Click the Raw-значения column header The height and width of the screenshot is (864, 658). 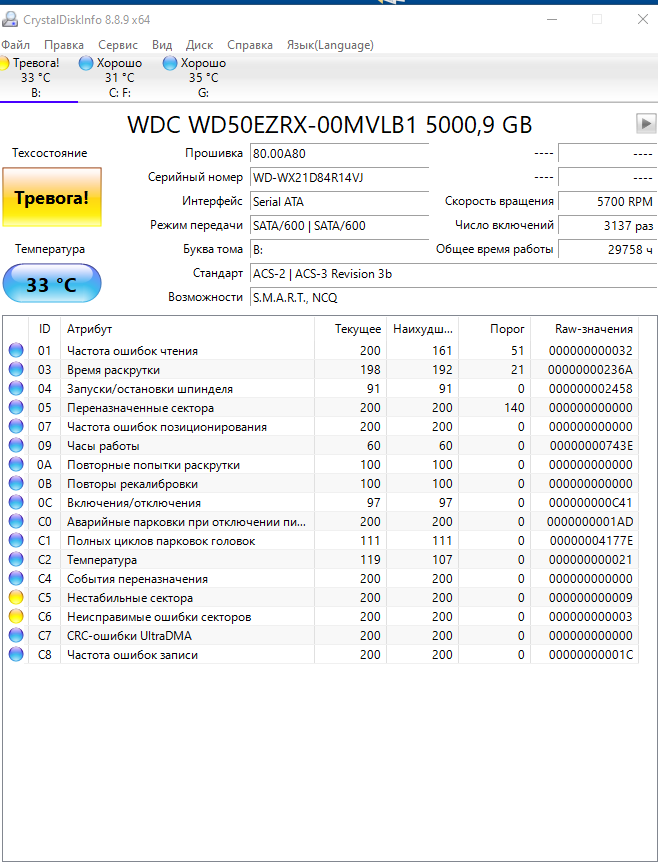[585, 329]
